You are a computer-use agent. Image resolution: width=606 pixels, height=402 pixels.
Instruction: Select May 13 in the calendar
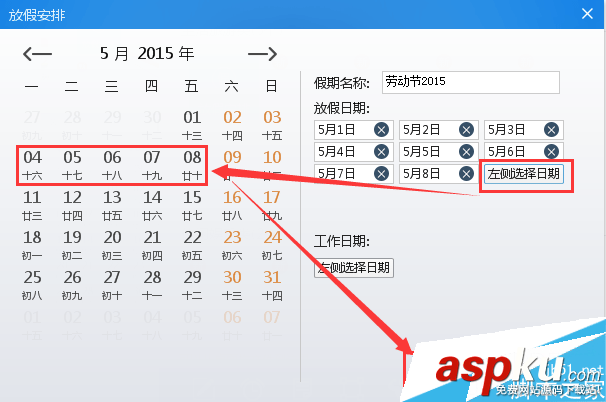point(112,205)
